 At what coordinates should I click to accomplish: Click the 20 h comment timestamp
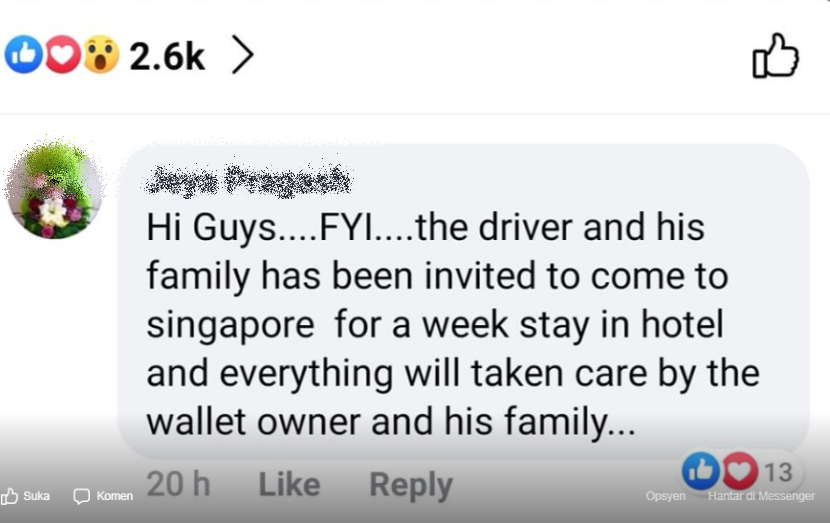pos(178,484)
